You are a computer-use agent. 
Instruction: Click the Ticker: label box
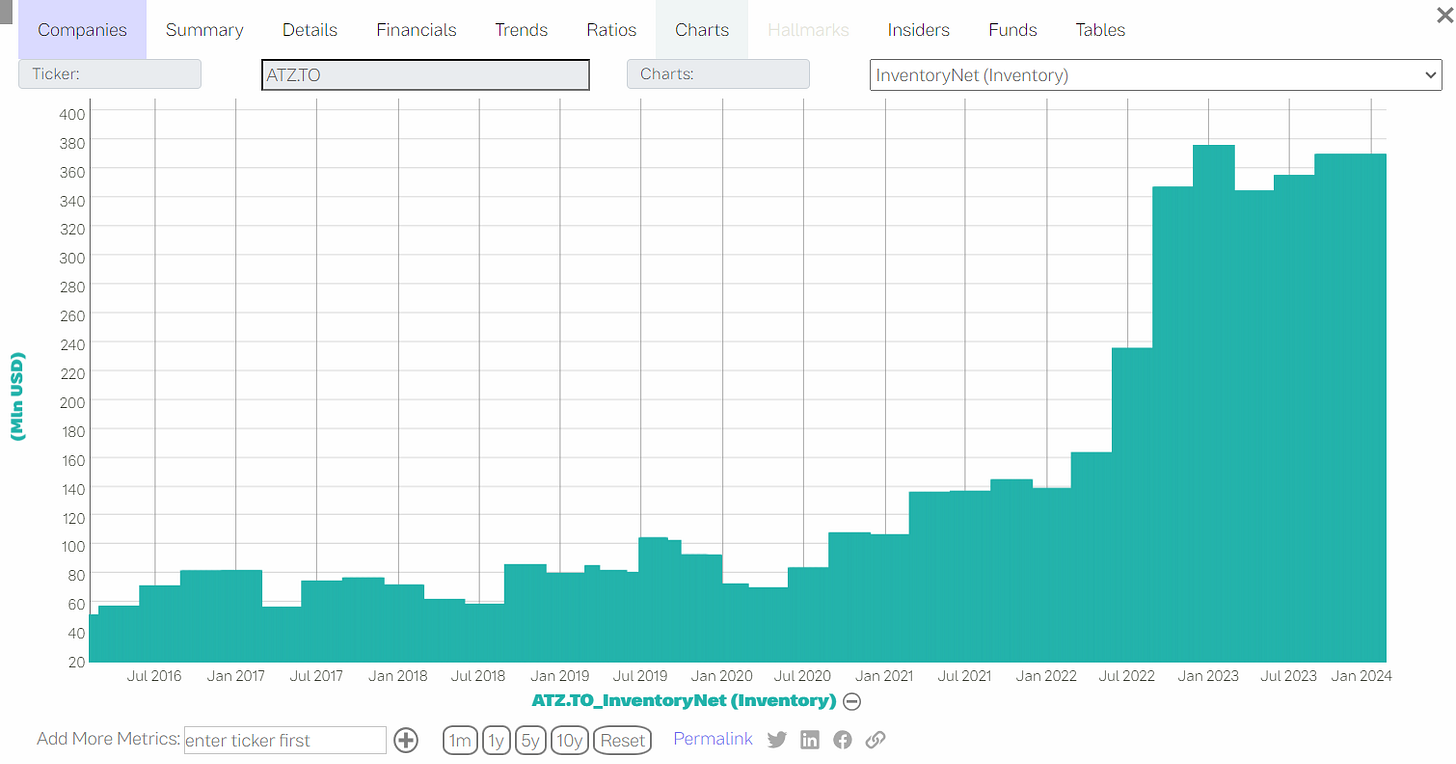click(x=110, y=74)
